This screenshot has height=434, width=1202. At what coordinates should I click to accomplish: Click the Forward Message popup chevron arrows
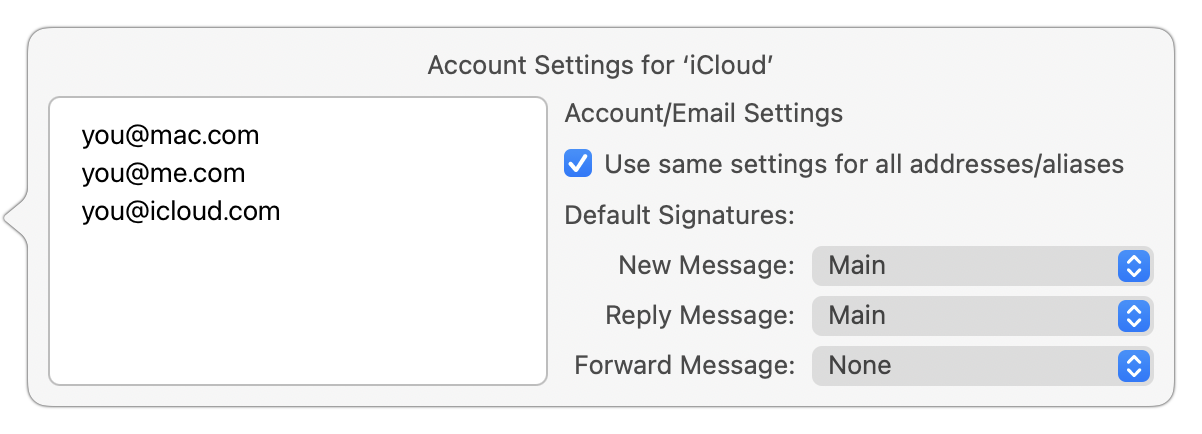1133,365
